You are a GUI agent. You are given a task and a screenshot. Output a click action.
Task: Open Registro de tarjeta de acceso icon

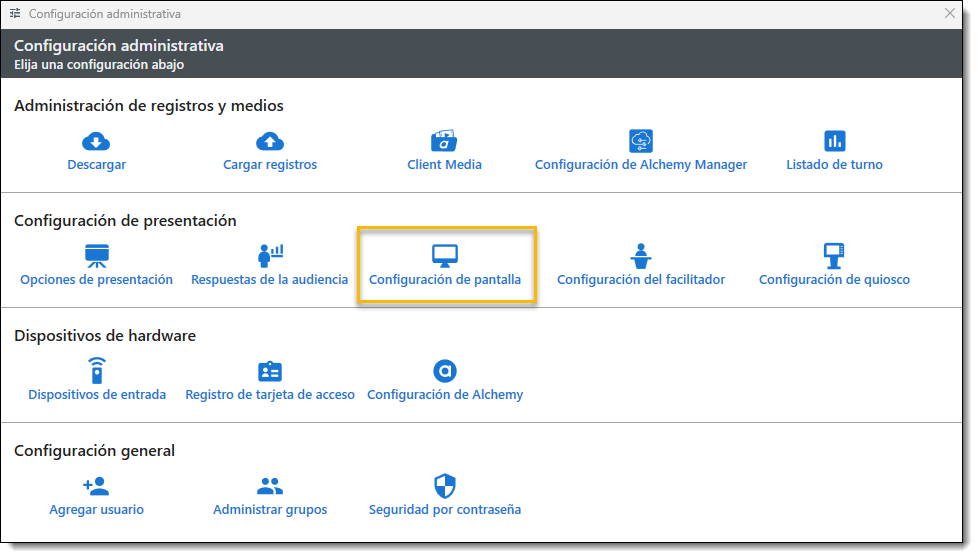point(270,371)
